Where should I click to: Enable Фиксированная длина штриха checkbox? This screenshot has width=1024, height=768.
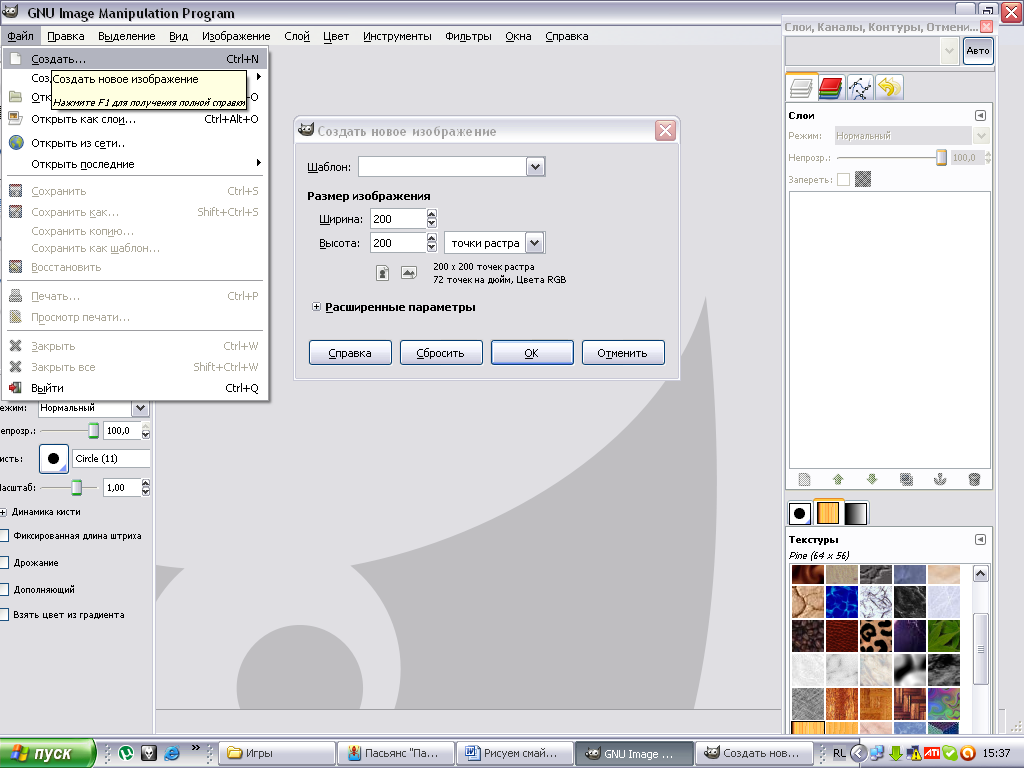[x=4, y=536]
